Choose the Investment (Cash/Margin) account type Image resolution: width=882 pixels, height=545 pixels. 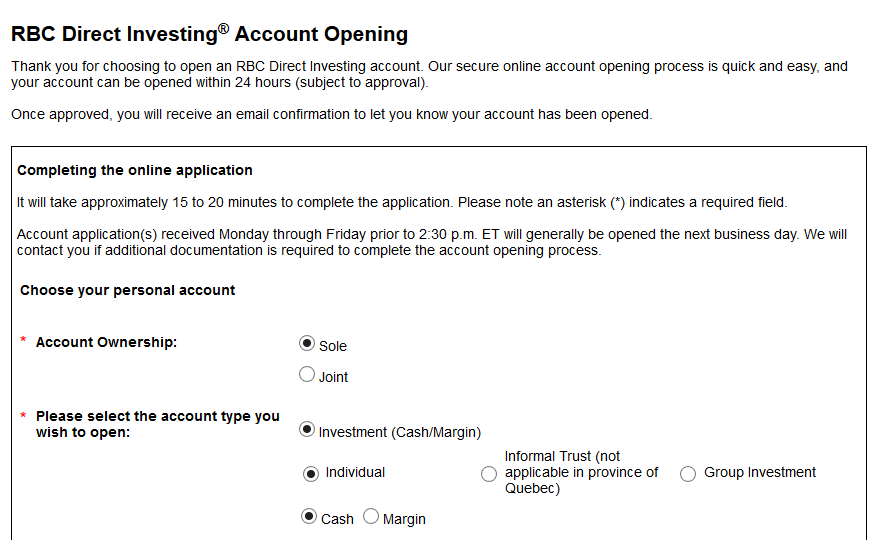click(307, 431)
